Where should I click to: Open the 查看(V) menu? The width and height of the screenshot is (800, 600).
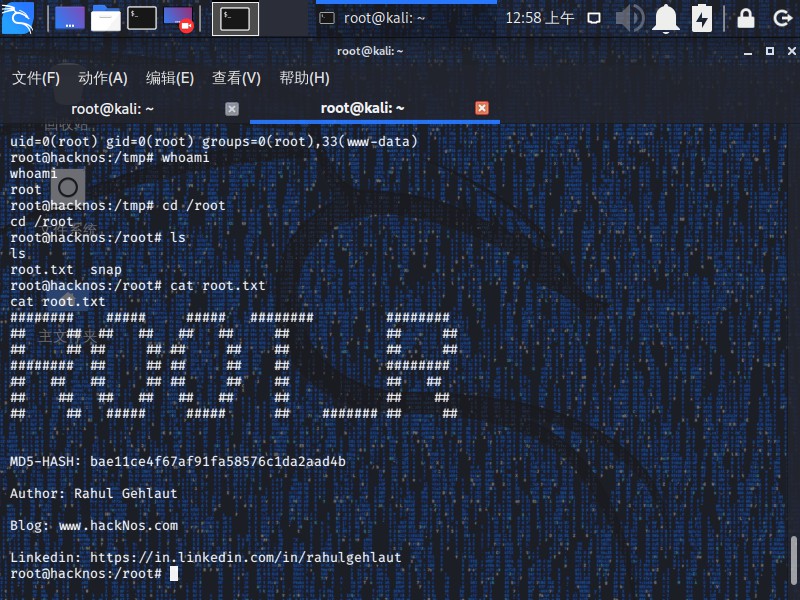click(x=236, y=78)
